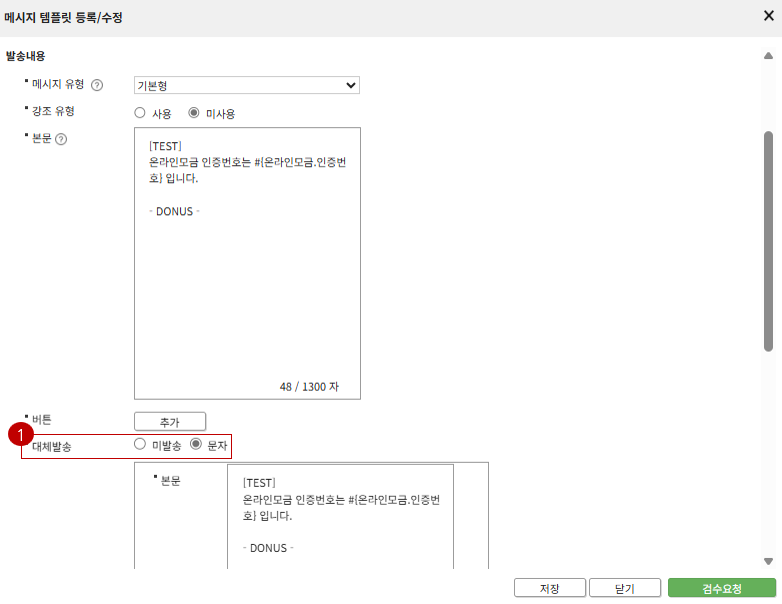Click the 닫기 button
Viewport: 782px width, 604px height.
(x=624, y=588)
